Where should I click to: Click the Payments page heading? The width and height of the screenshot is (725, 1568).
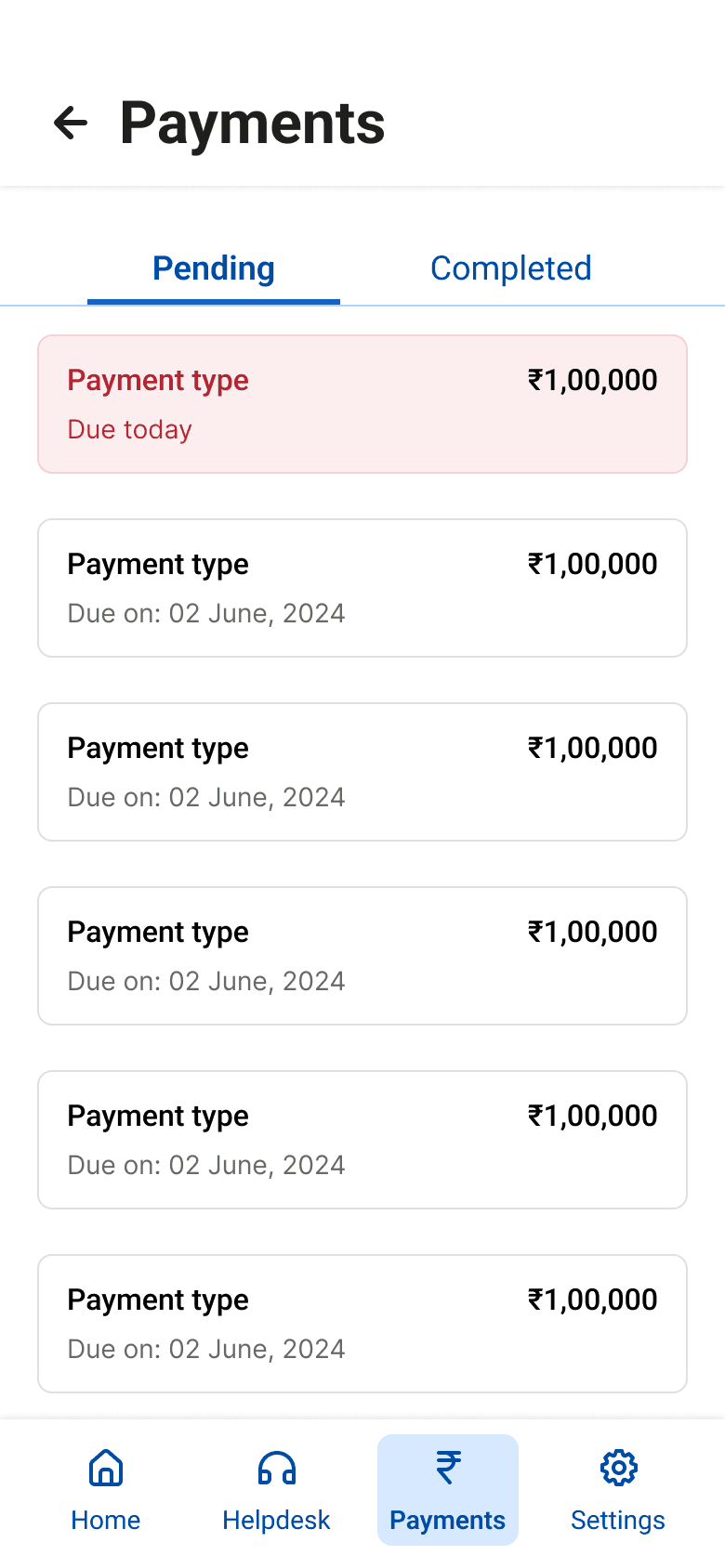[x=253, y=123]
